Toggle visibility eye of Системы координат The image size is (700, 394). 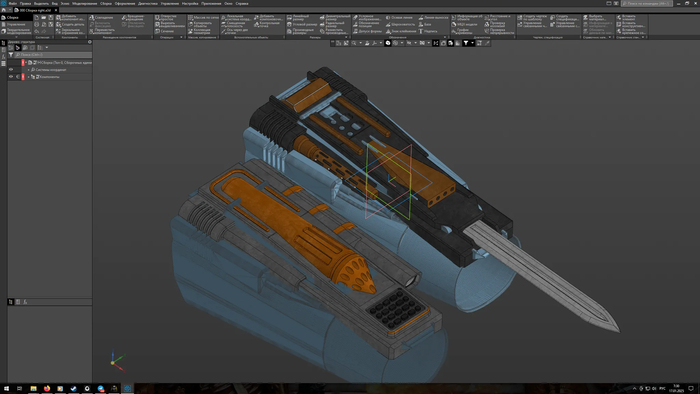click(x=11, y=70)
